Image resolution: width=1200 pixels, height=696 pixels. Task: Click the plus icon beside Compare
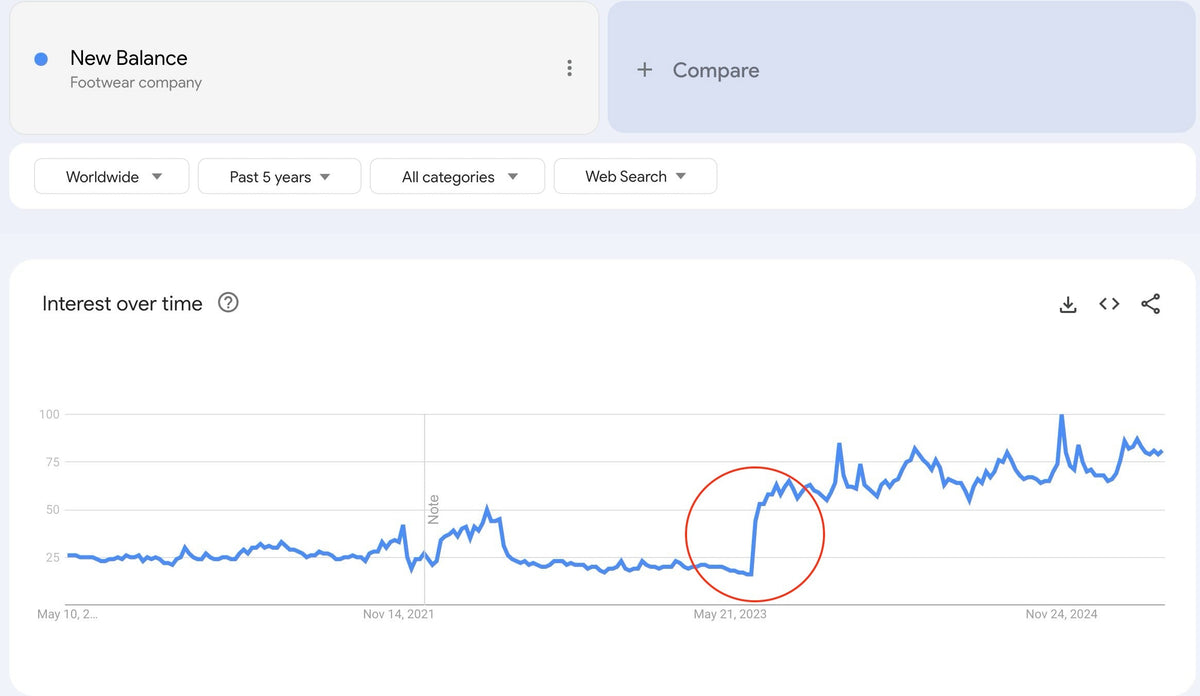coord(645,70)
